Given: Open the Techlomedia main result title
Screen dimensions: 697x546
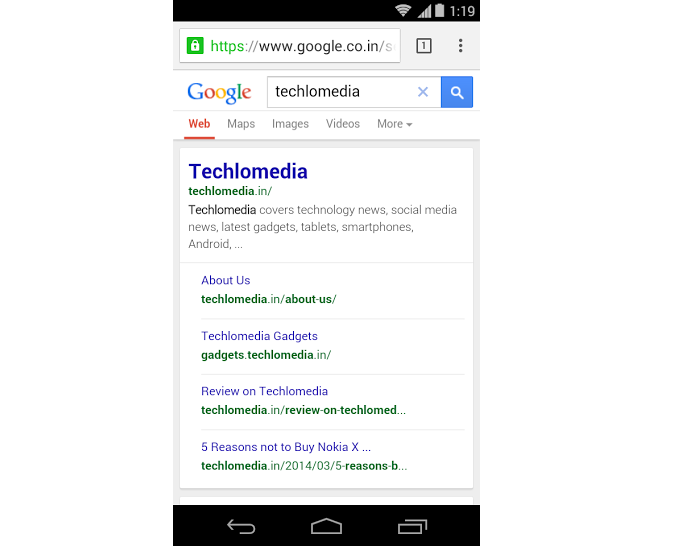Looking at the screenshot, I should pos(248,171).
